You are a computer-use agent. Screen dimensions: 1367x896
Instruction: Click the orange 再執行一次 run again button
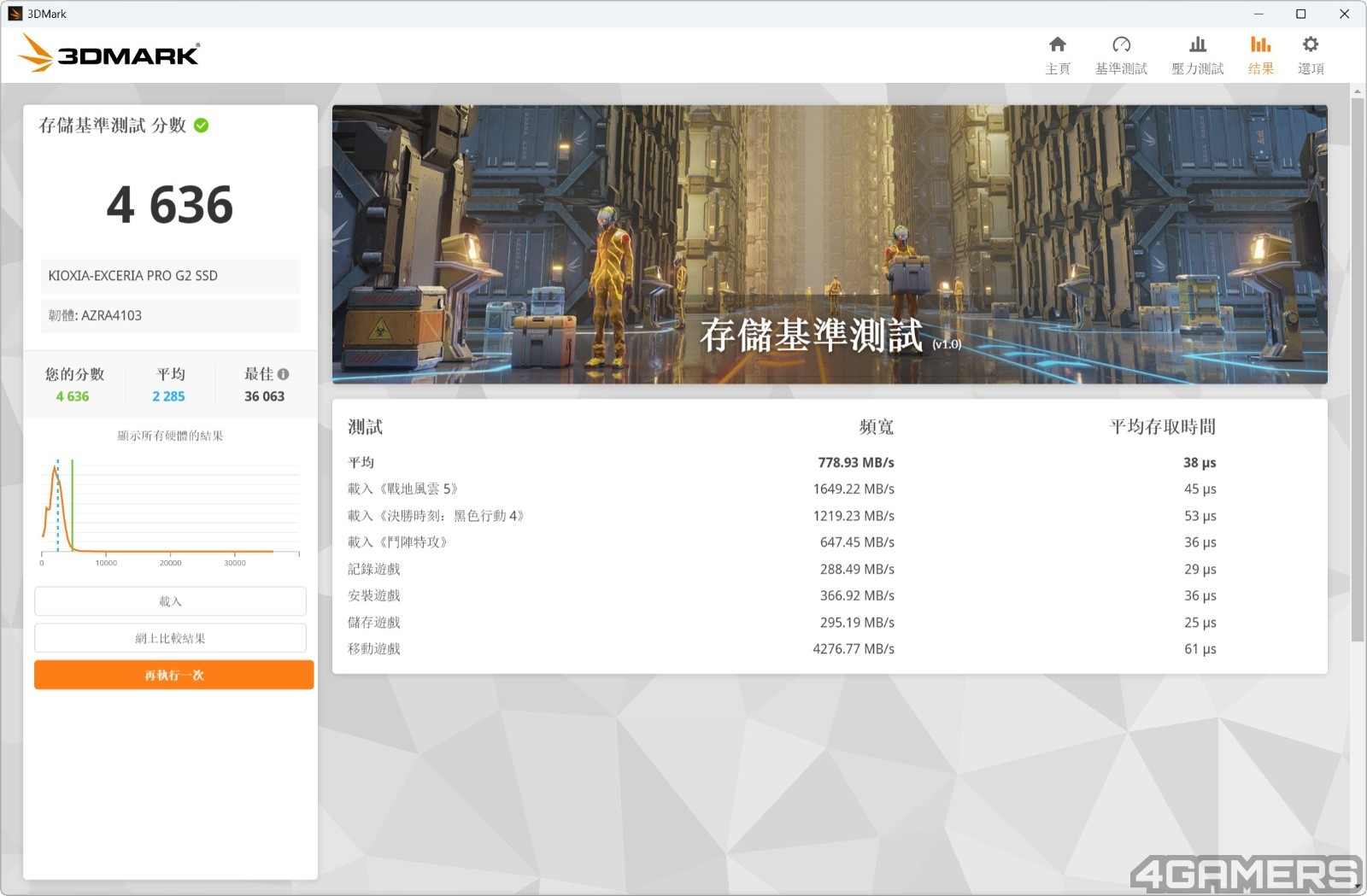click(173, 675)
